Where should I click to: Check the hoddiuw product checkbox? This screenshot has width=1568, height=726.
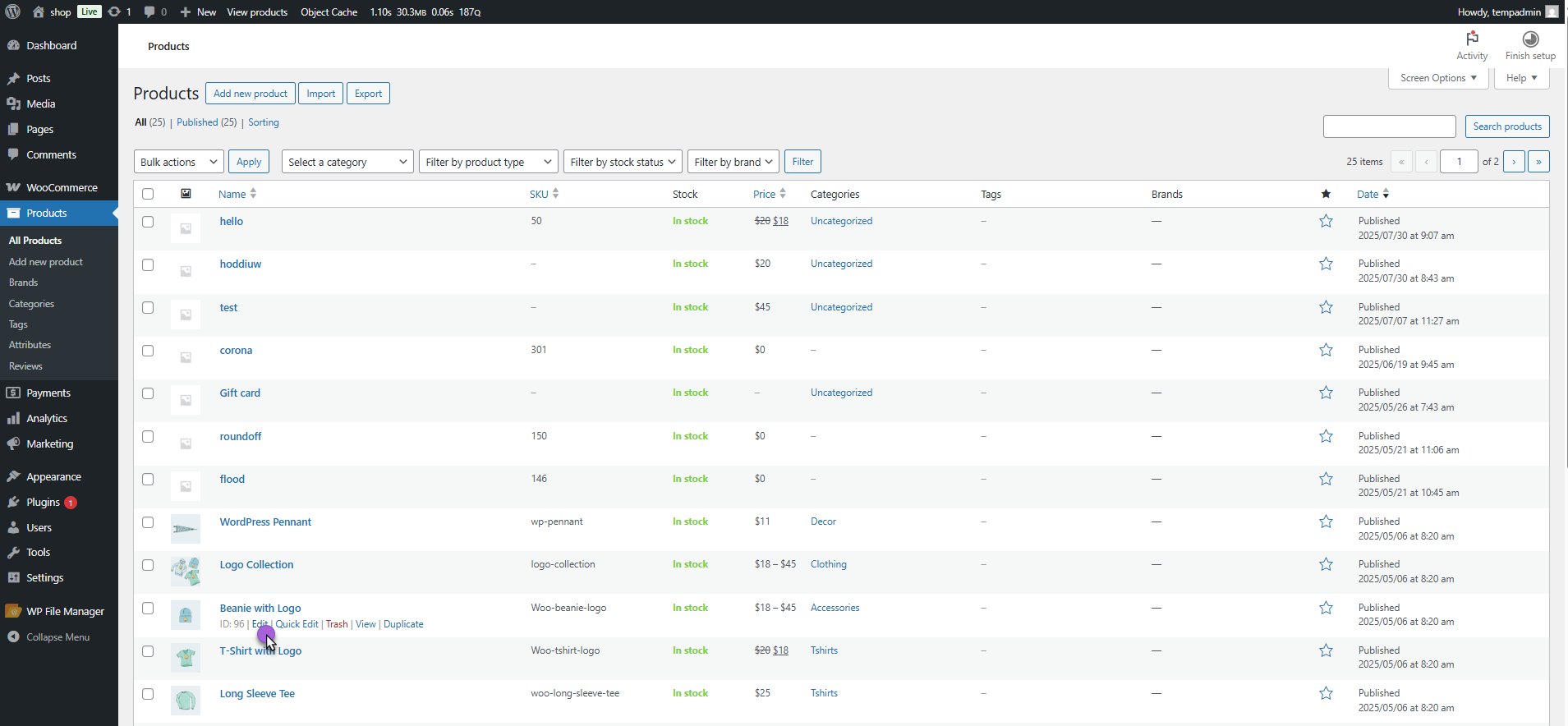pyautogui.click(x=148, y=264)
